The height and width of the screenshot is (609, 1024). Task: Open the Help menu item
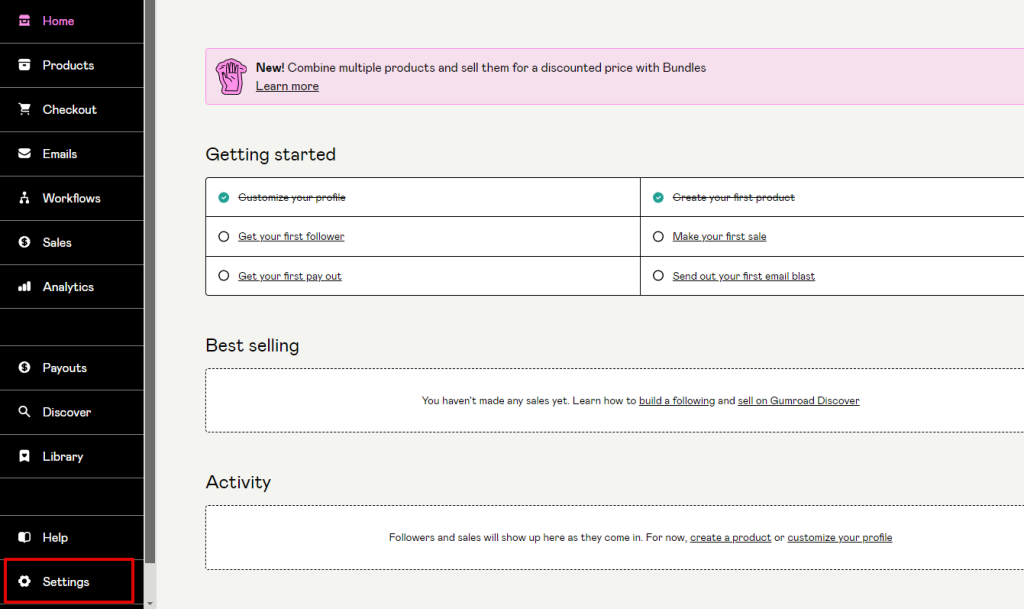[x=55, y=538]
